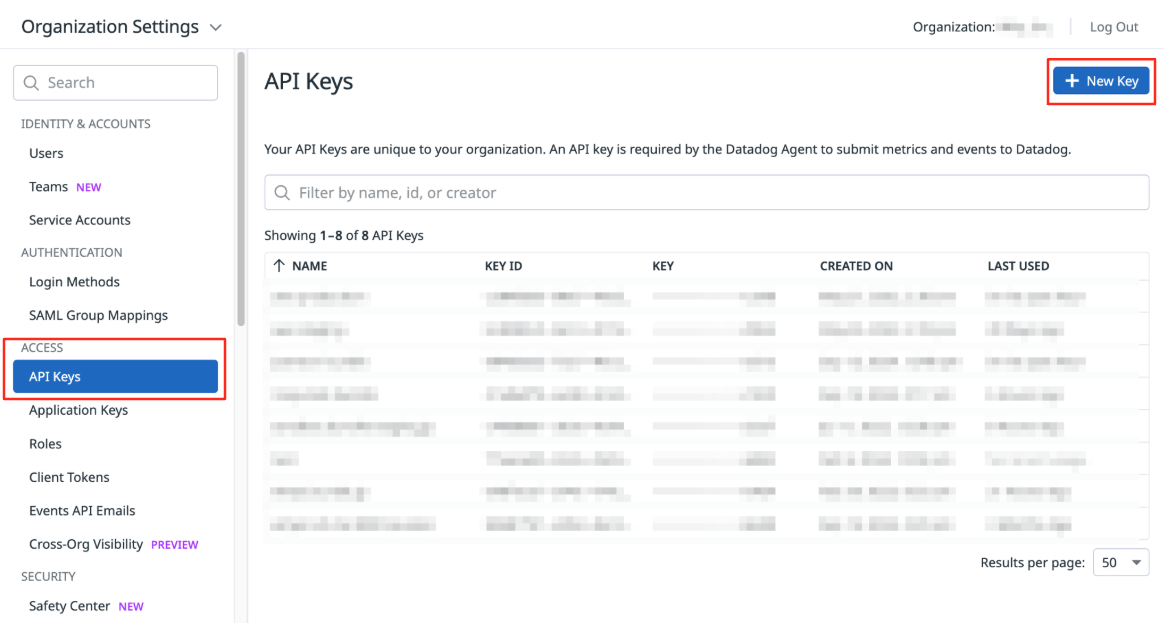Expand the Organization Settings chevron
Screen dimensions: 1170x623
216,28
